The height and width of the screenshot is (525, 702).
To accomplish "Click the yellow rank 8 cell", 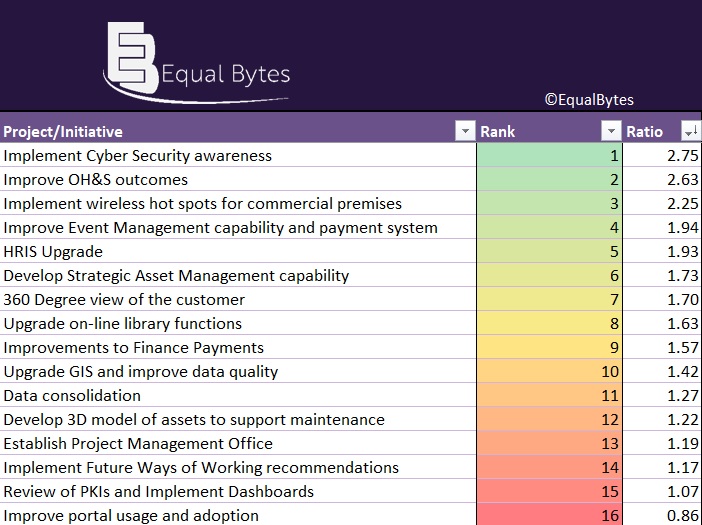I will tap(549, 323).
